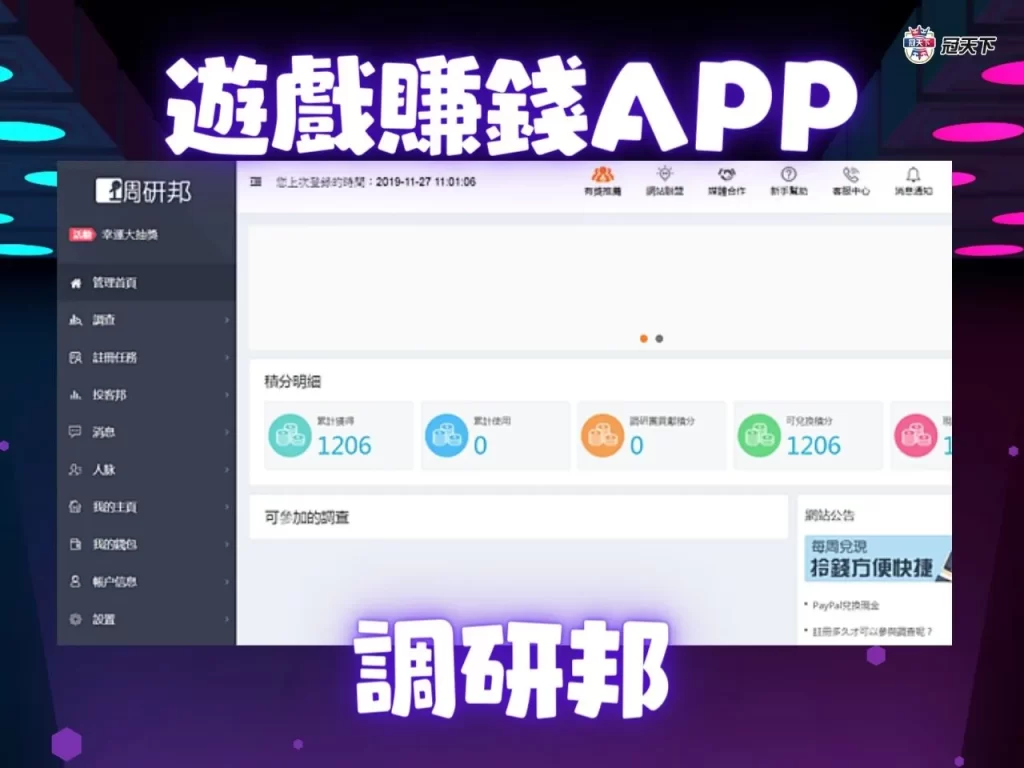Open the 客服中心 customer service icon
Image resolution: width=1024 pixels, height=768 pixels.
pyautogui.click(x=850, y=181)
